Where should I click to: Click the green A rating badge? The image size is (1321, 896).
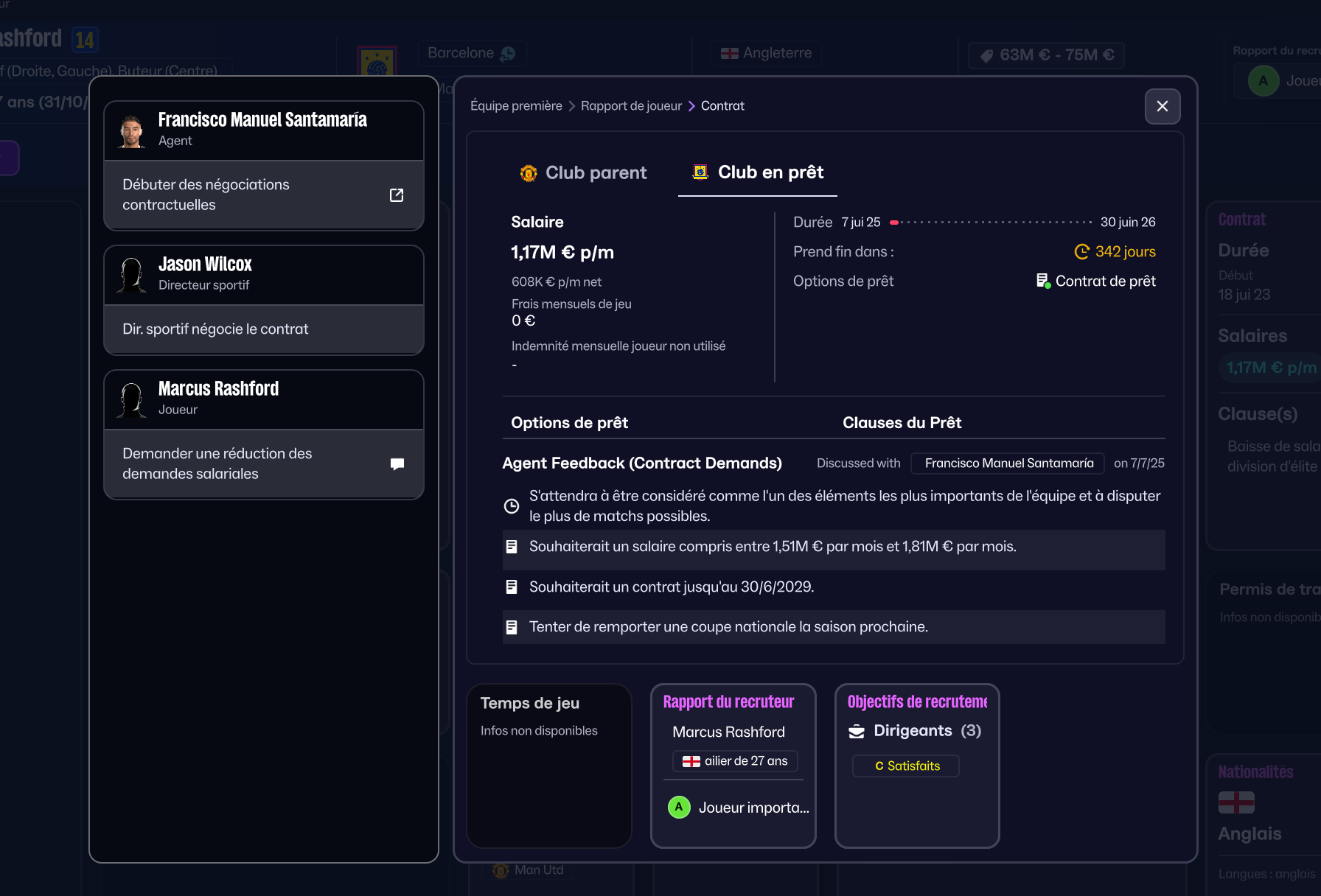point(678,808)
